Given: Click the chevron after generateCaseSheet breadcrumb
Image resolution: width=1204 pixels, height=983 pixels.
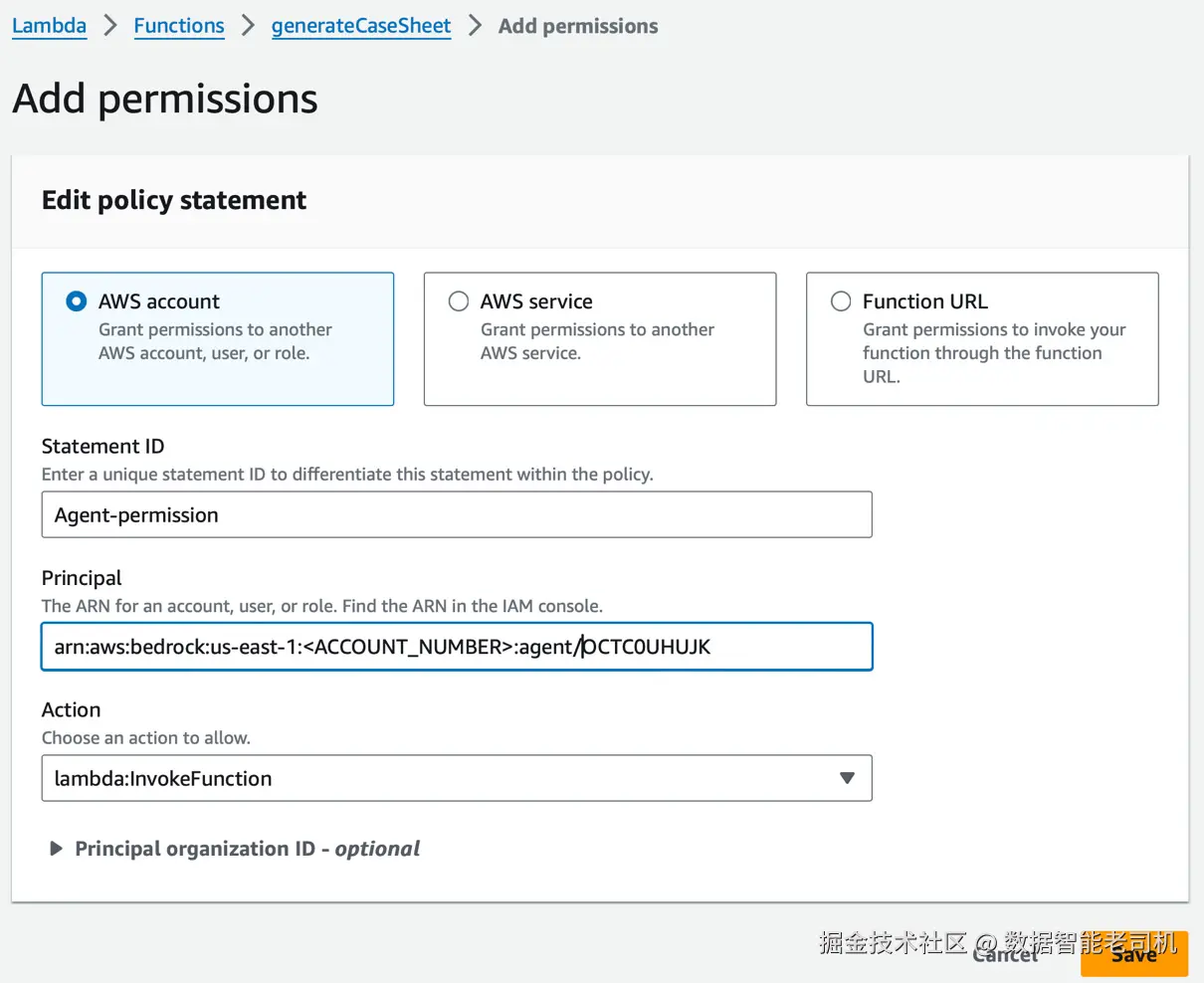Looking at the screenshot, I should coord(475,26).
